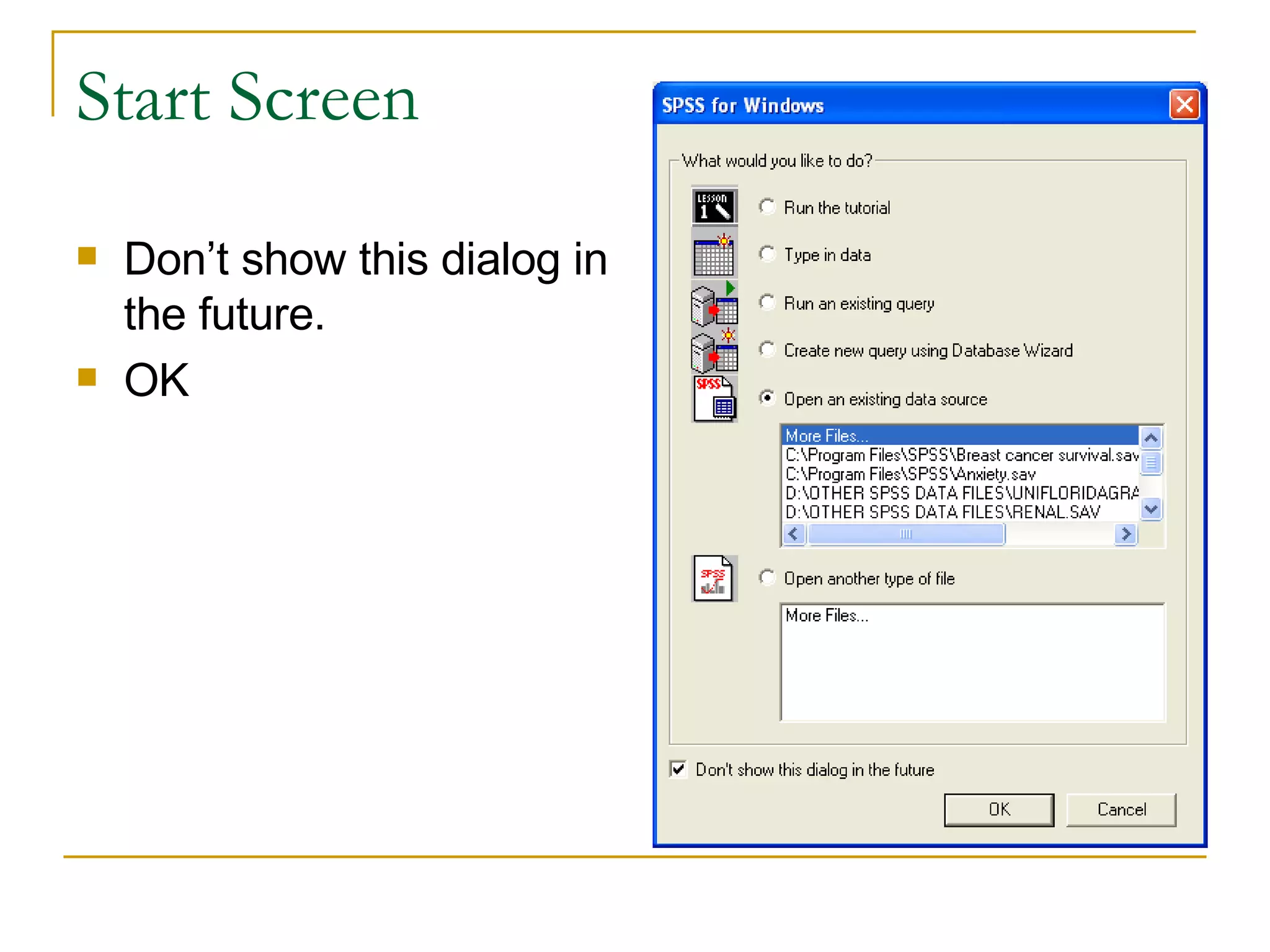The image size is (1270, 952).
Task: Click the file list scroll down arrow
Action: pos(1151,509)
